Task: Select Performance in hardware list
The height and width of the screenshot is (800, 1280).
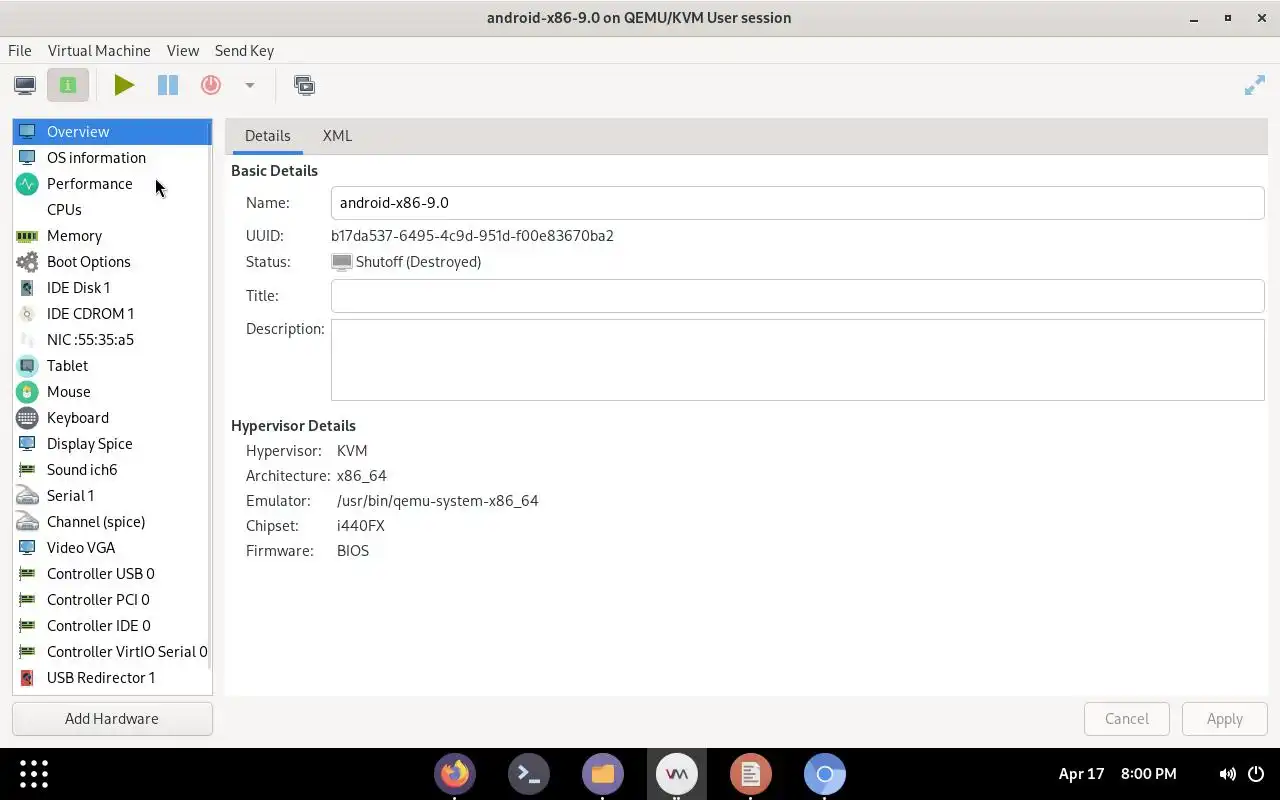Action: point(111,183)
